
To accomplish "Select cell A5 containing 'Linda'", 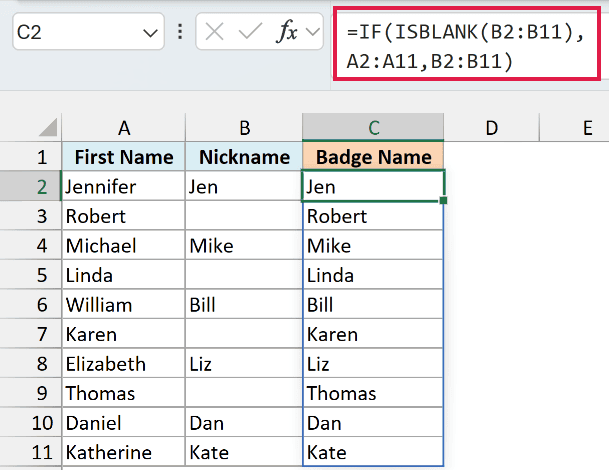I will [x=124, y=275].
